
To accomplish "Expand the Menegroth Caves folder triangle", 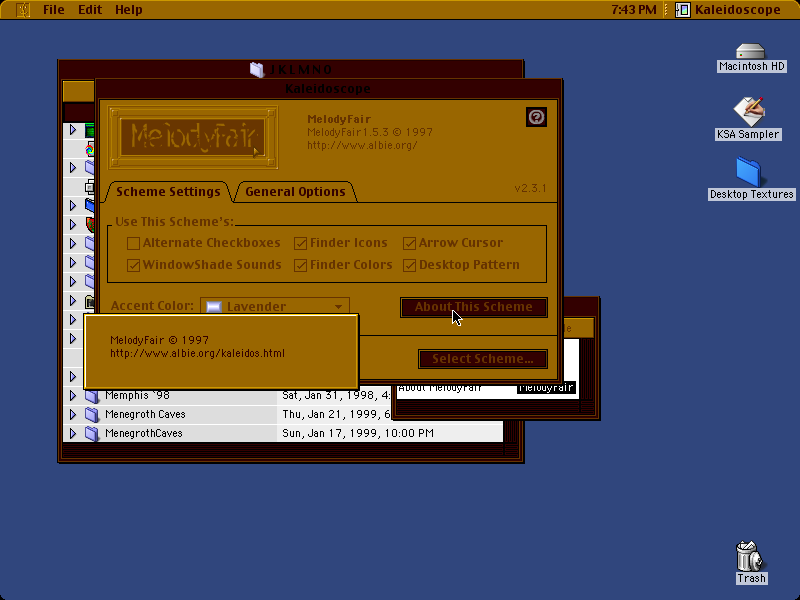I will [x=72, y=414].
